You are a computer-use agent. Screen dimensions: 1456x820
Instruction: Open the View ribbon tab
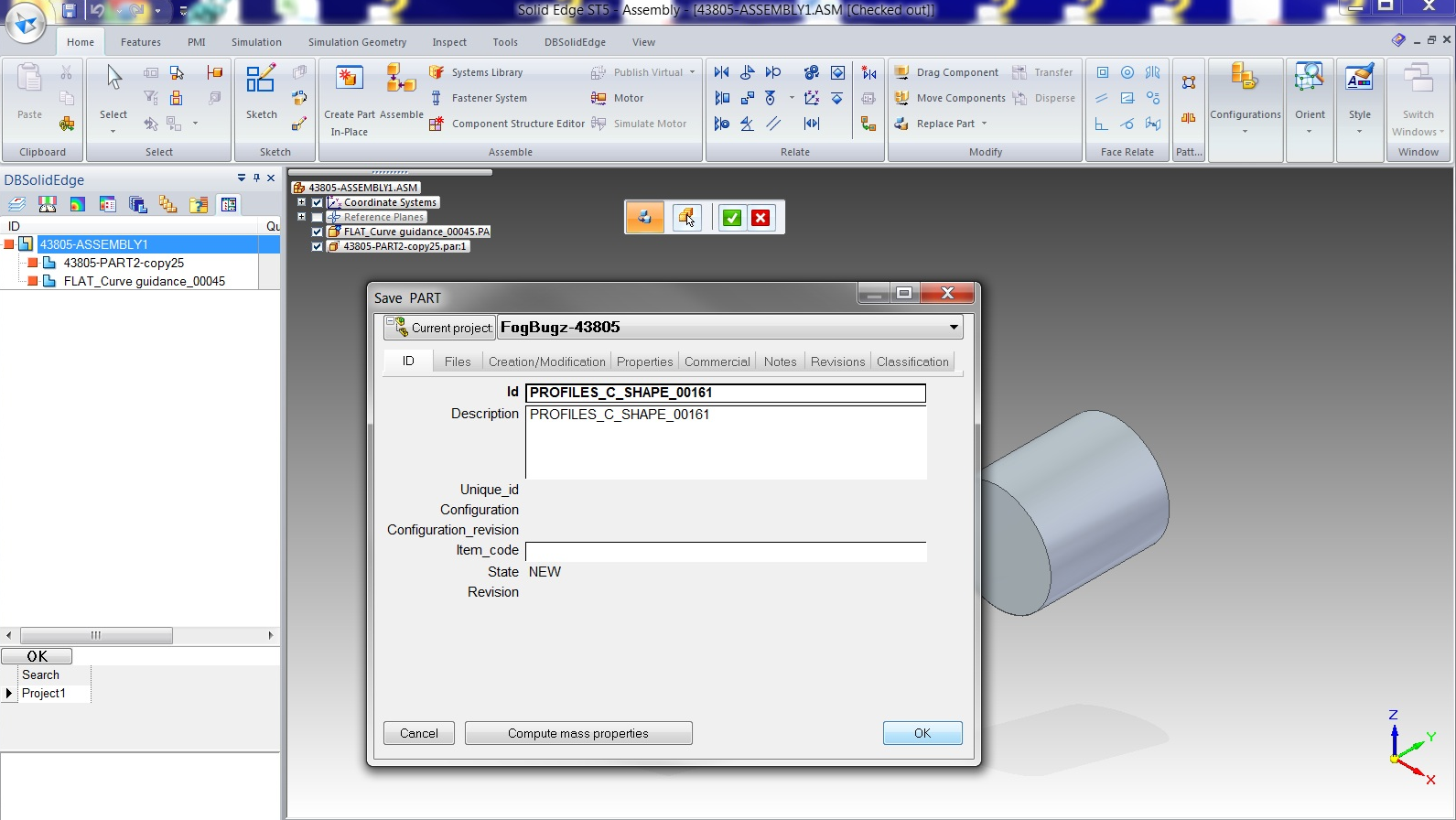point(643,42)
